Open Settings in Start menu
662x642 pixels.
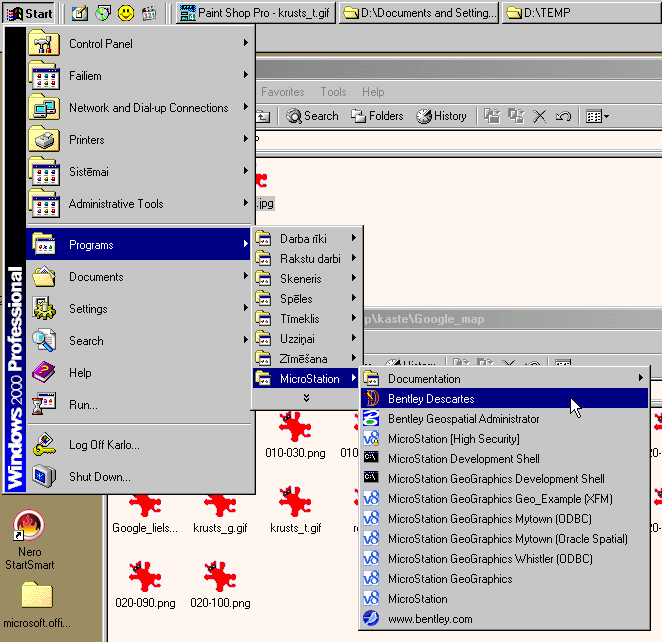pyautogui.click(x=139, y=309)
